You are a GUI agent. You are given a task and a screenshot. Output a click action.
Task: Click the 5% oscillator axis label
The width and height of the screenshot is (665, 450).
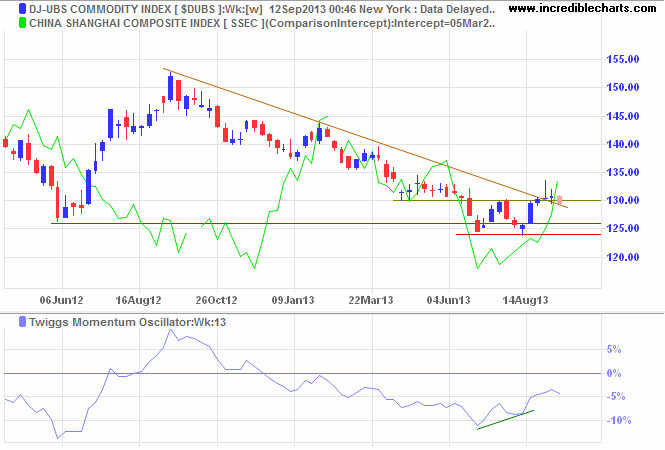coord(614,349)
